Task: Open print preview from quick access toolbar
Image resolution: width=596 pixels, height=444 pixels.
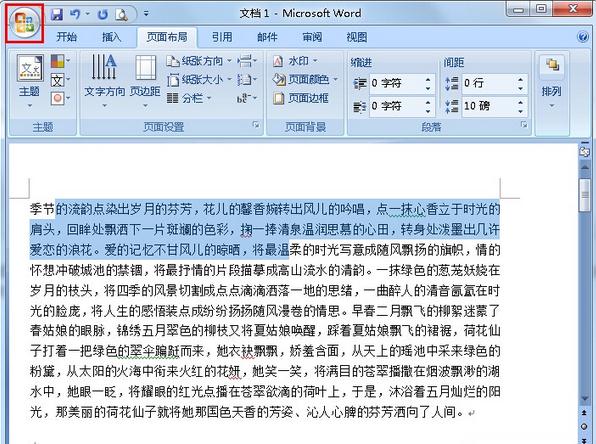Action: click(122, 14)
